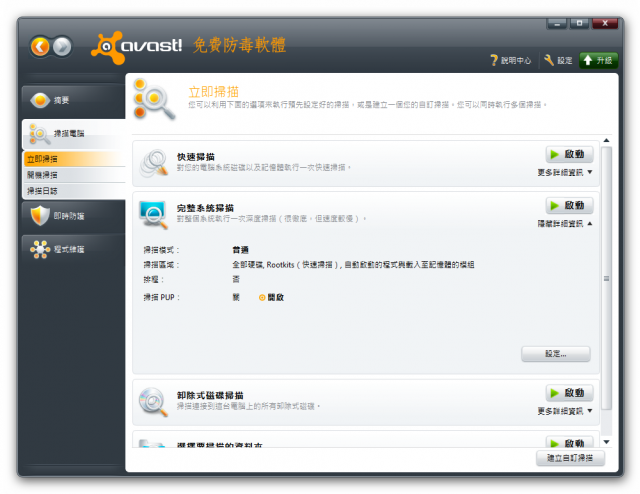This screenshot has height=494, width=640.
Task: Click the 掃描電腦 magnifier sidebar icon
Action: point(40,134)
